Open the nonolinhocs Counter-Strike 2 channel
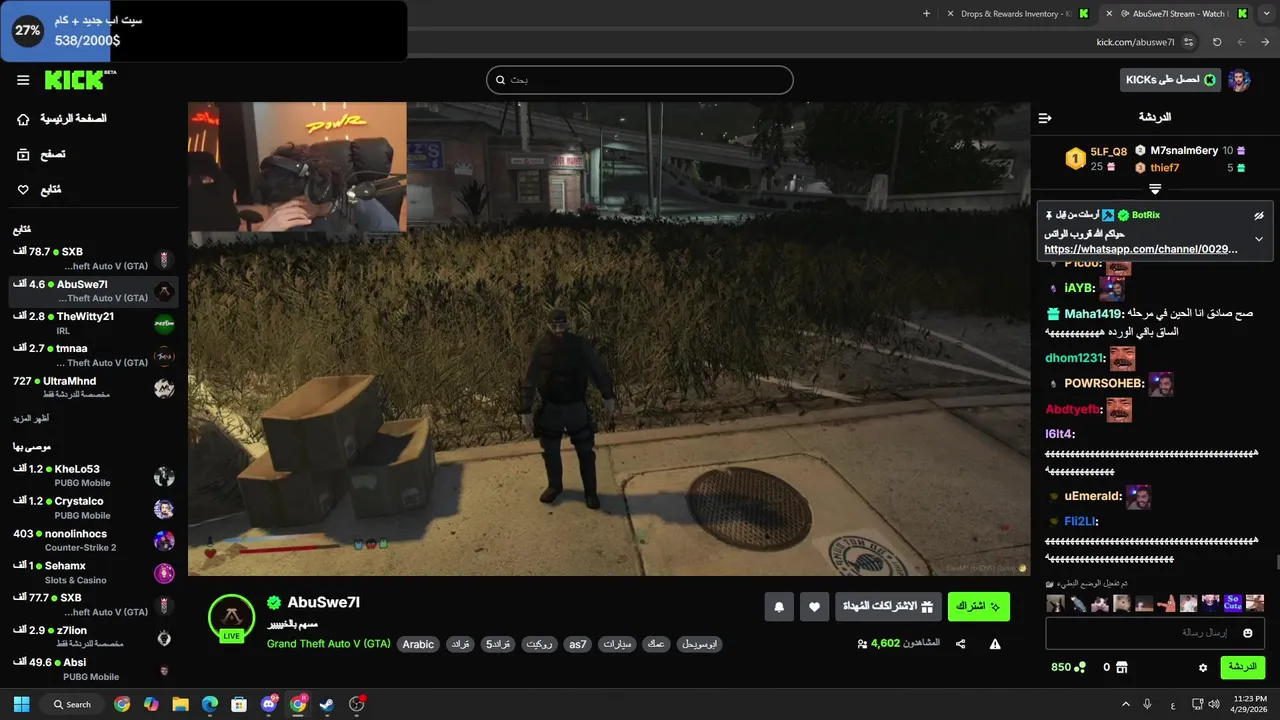The width and height of the screenshot is (1280, 720). [95, 540]
